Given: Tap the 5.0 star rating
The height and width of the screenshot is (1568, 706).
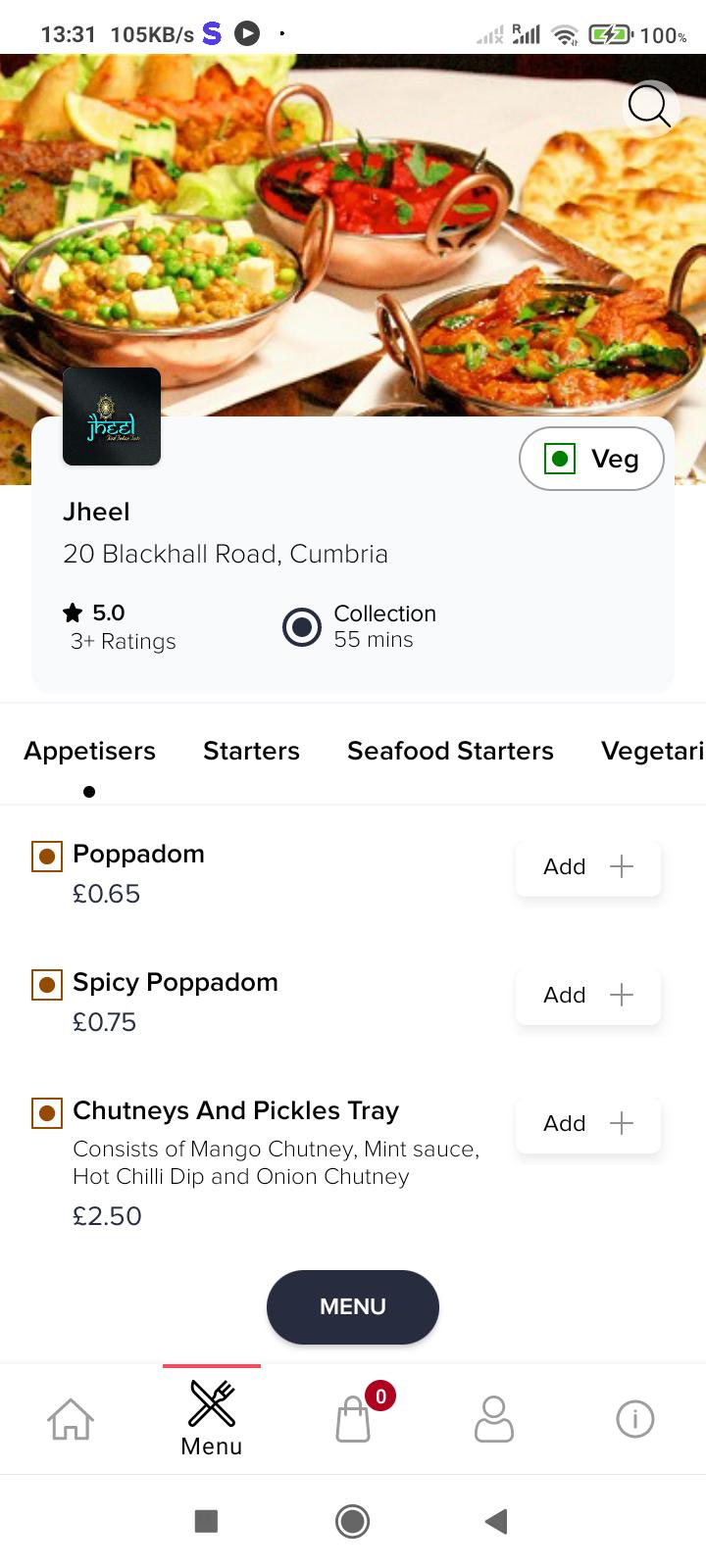Looking at the screenshot, I should tap(94, 613).
